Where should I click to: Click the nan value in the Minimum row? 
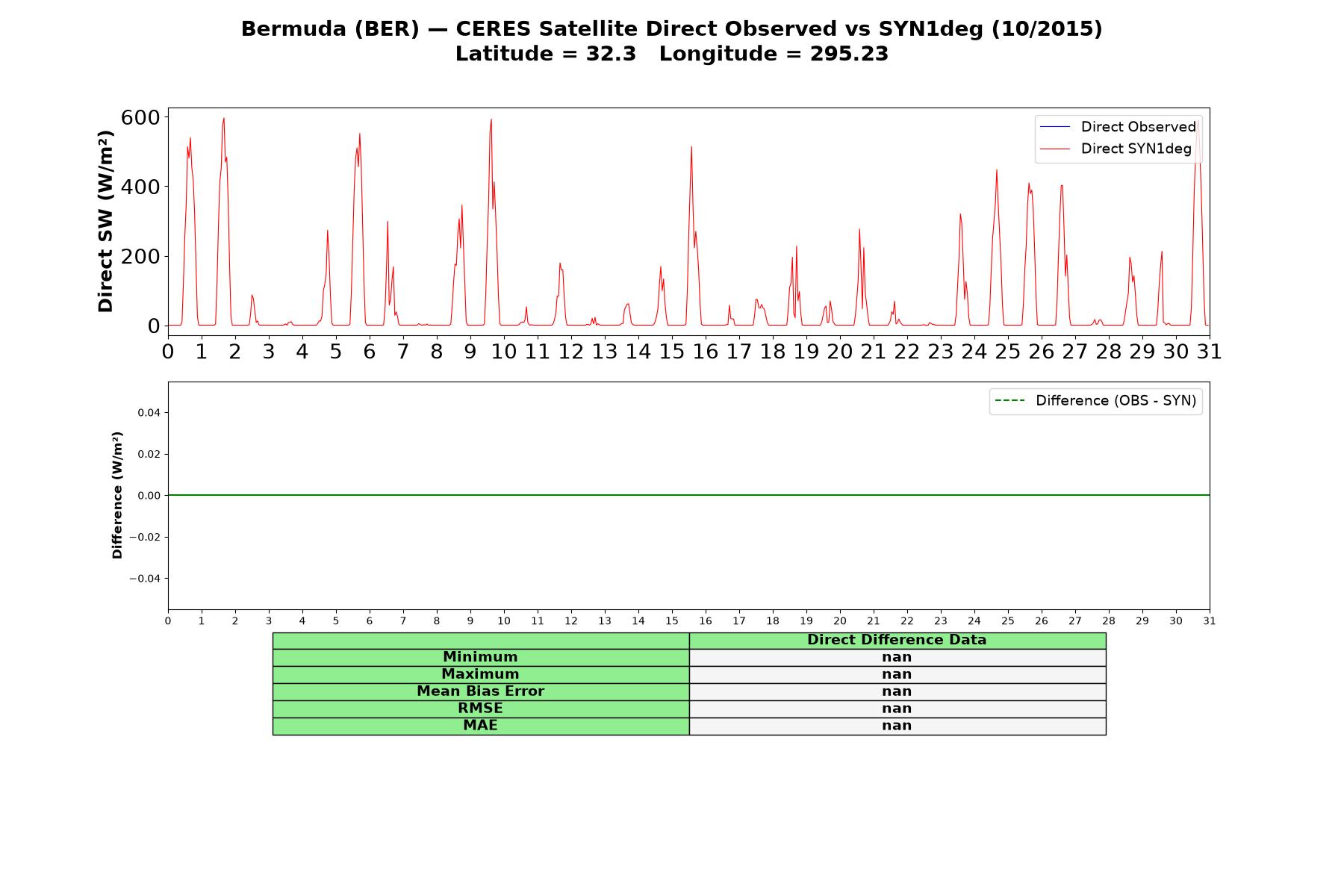tap(897, 657)
